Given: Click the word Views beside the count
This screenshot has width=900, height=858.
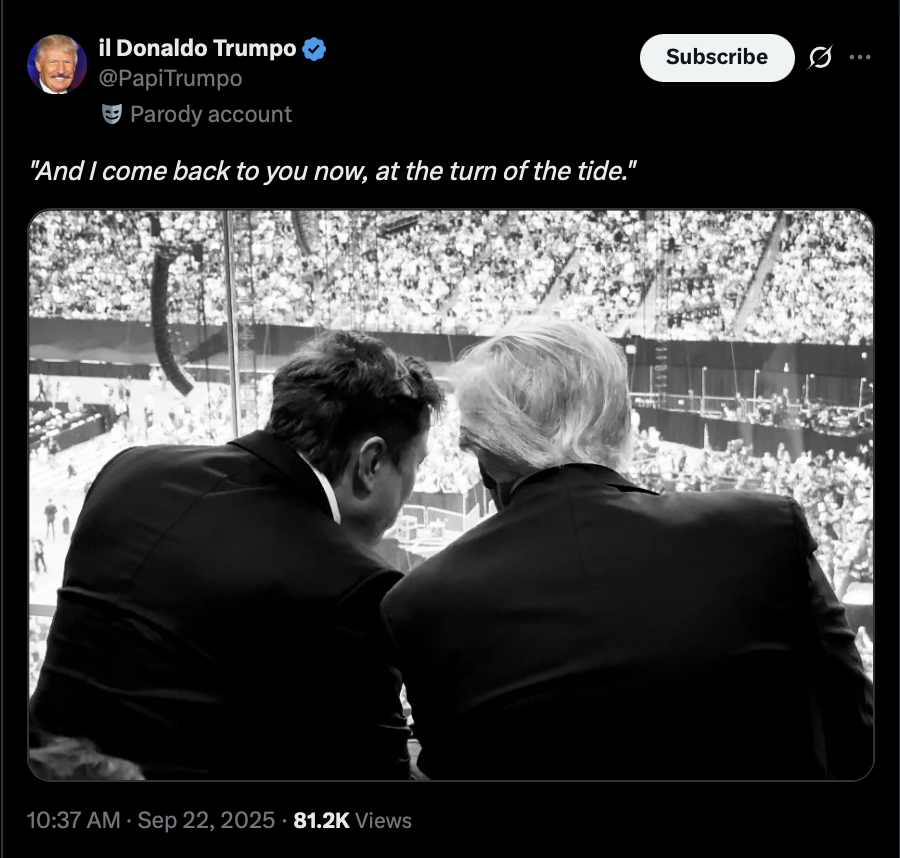Looking at the screenshot, I should coord(383,821).
